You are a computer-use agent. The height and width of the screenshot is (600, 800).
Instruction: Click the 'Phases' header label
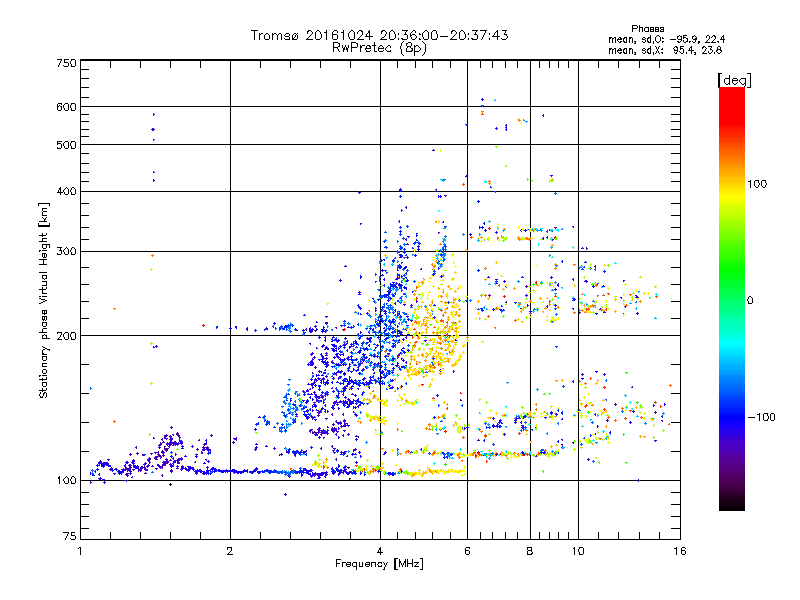pyautogui.click(x=647, y=29)
